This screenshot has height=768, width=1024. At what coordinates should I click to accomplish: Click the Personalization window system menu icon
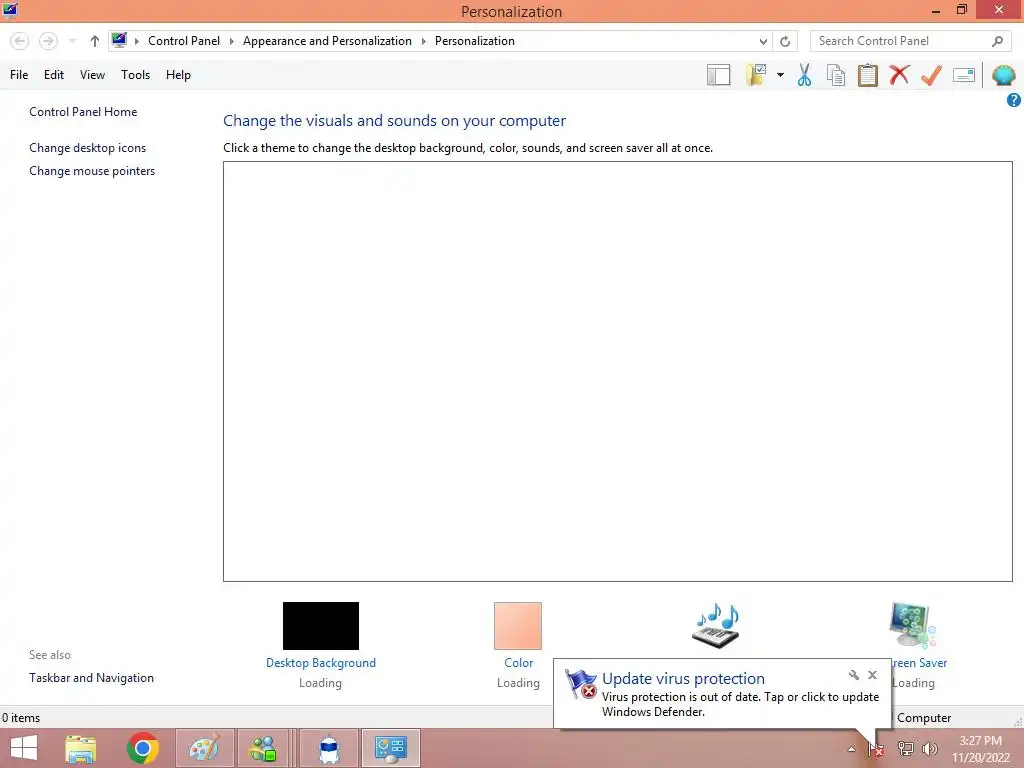click(x=10, y=10)
